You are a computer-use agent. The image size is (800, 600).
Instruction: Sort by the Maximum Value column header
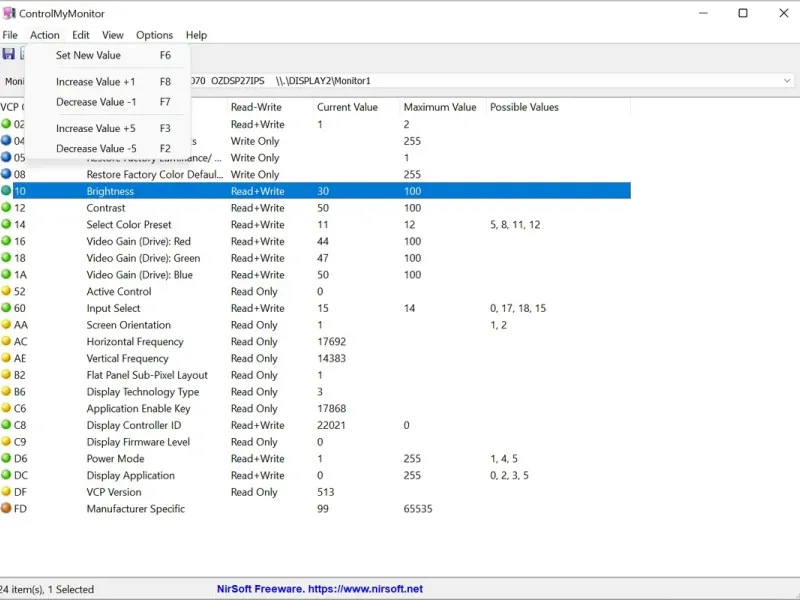(x=439, y=107)
